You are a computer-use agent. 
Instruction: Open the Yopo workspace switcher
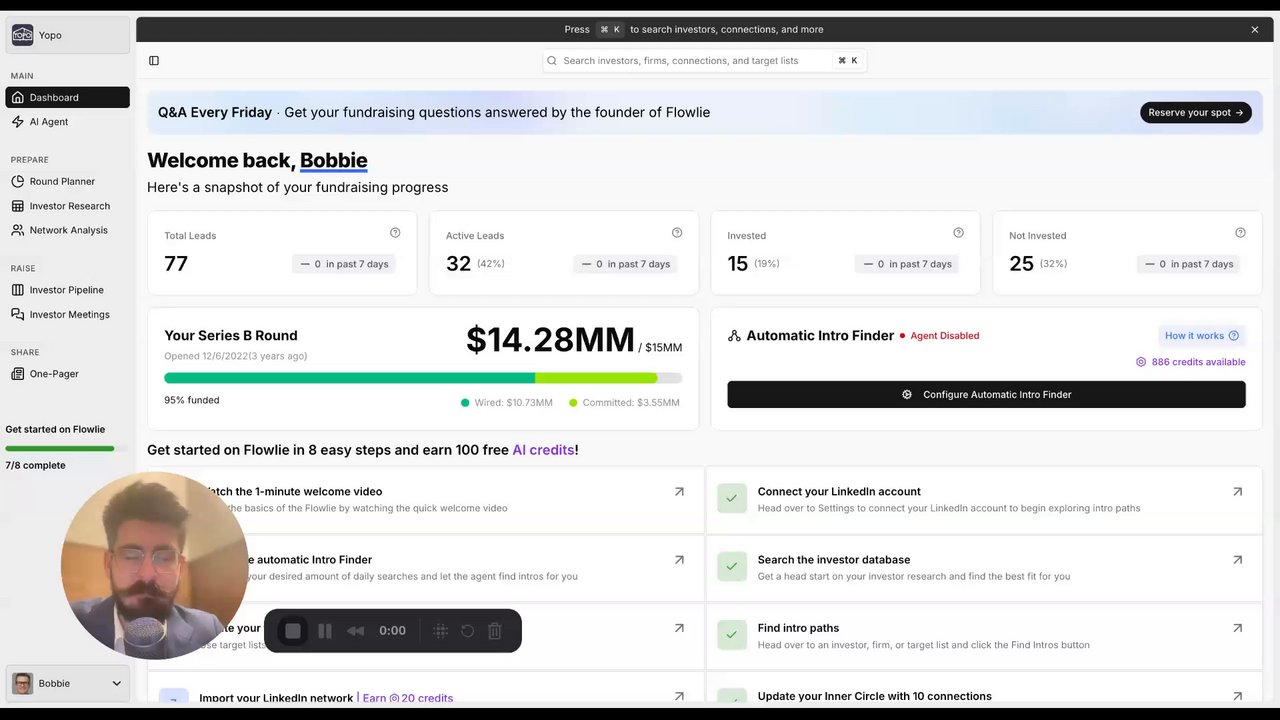tap(67, 35)
